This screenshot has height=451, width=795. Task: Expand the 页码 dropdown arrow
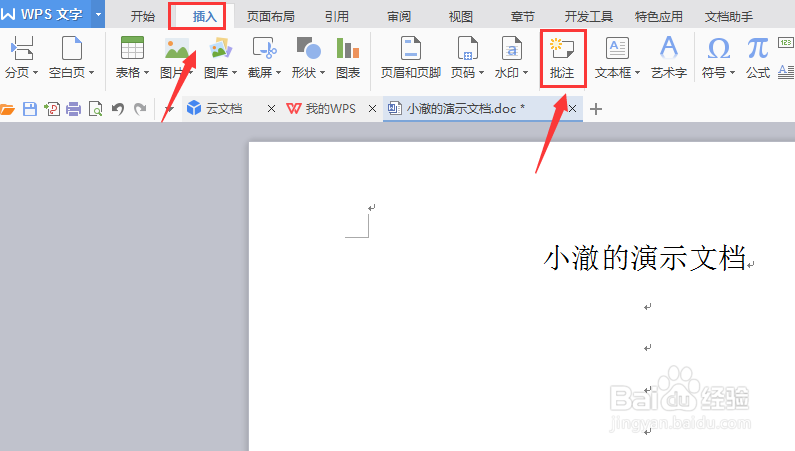[x=481, y=72]
